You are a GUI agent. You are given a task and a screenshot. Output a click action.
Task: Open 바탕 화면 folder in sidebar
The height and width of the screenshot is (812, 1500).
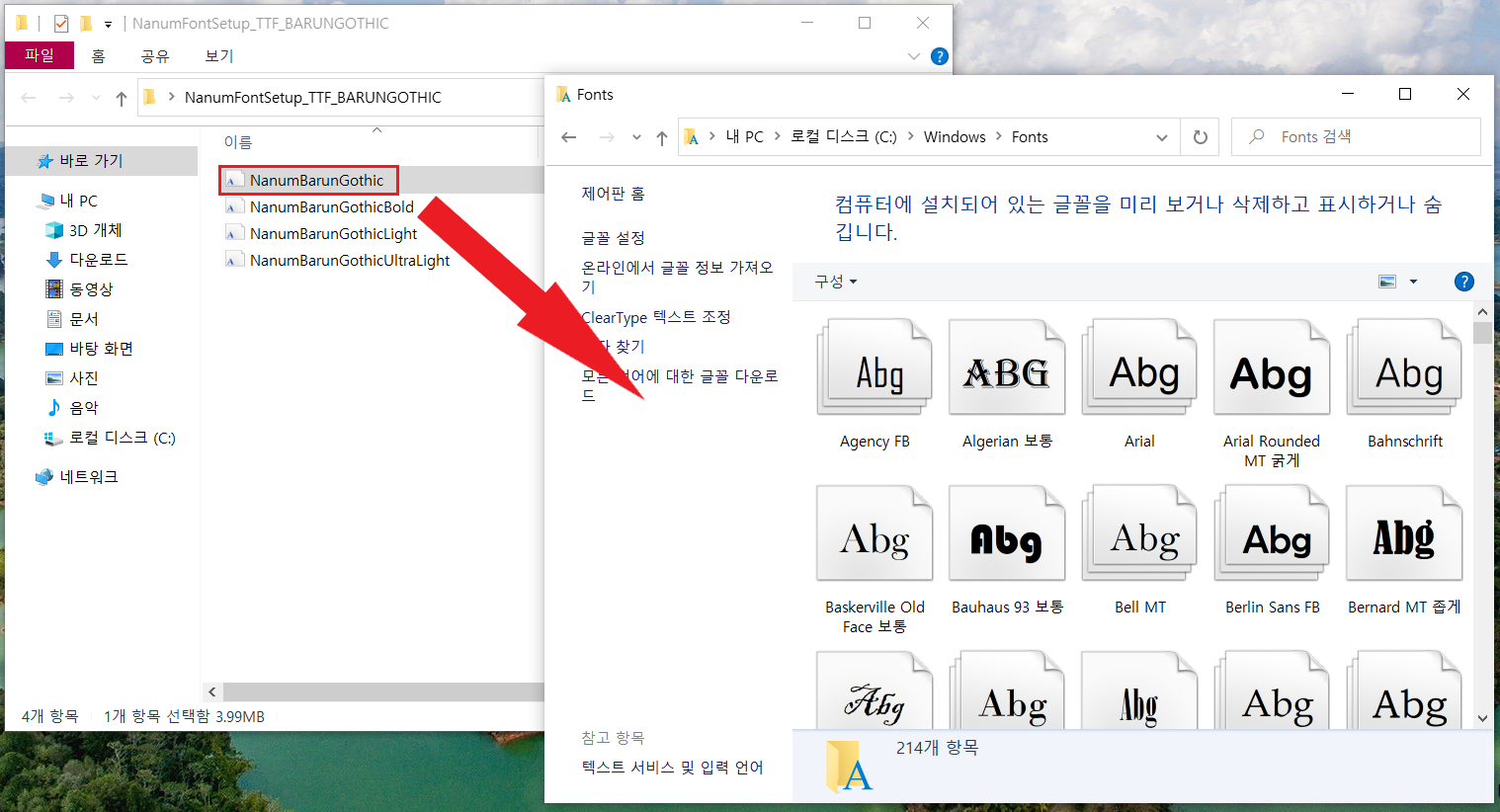(89, 349)
